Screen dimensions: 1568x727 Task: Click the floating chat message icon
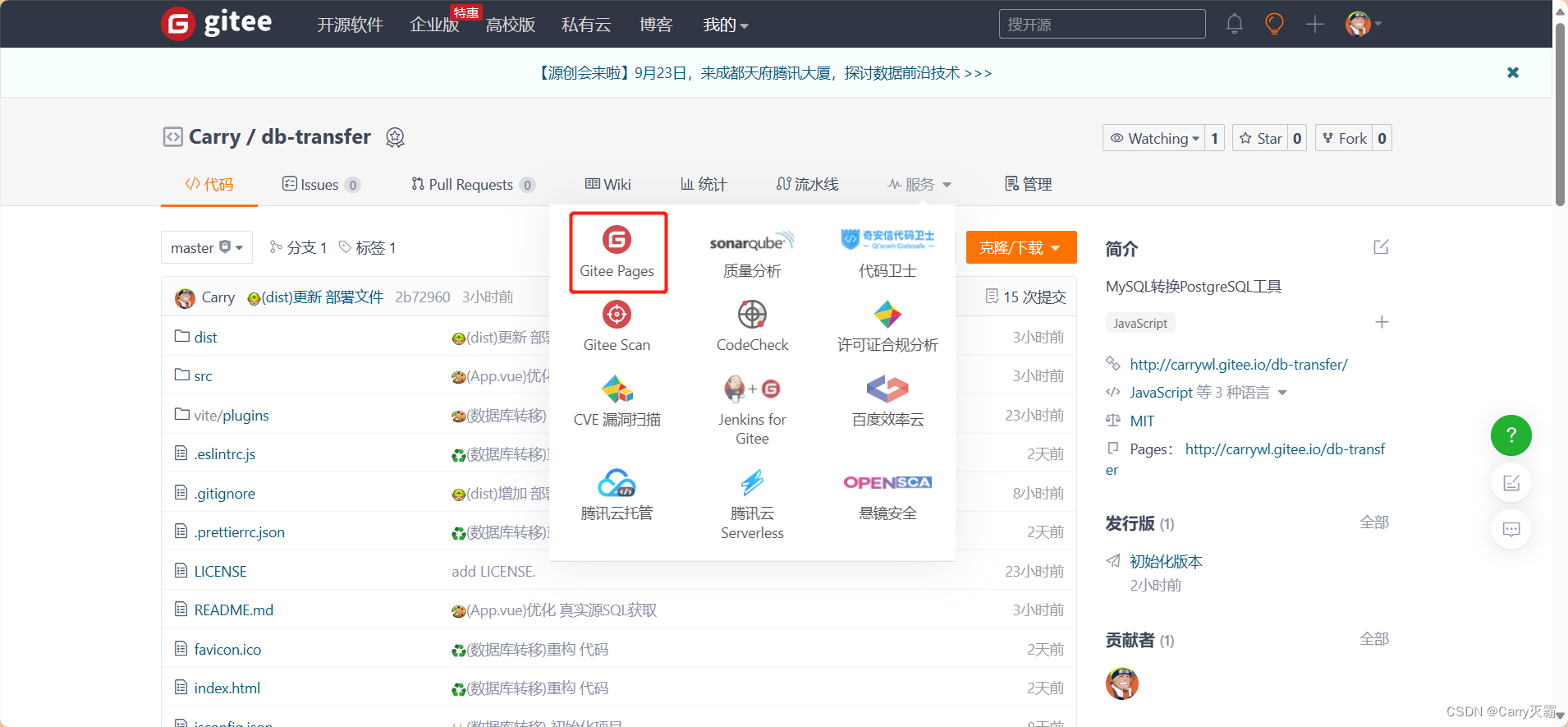point(1511,529)
